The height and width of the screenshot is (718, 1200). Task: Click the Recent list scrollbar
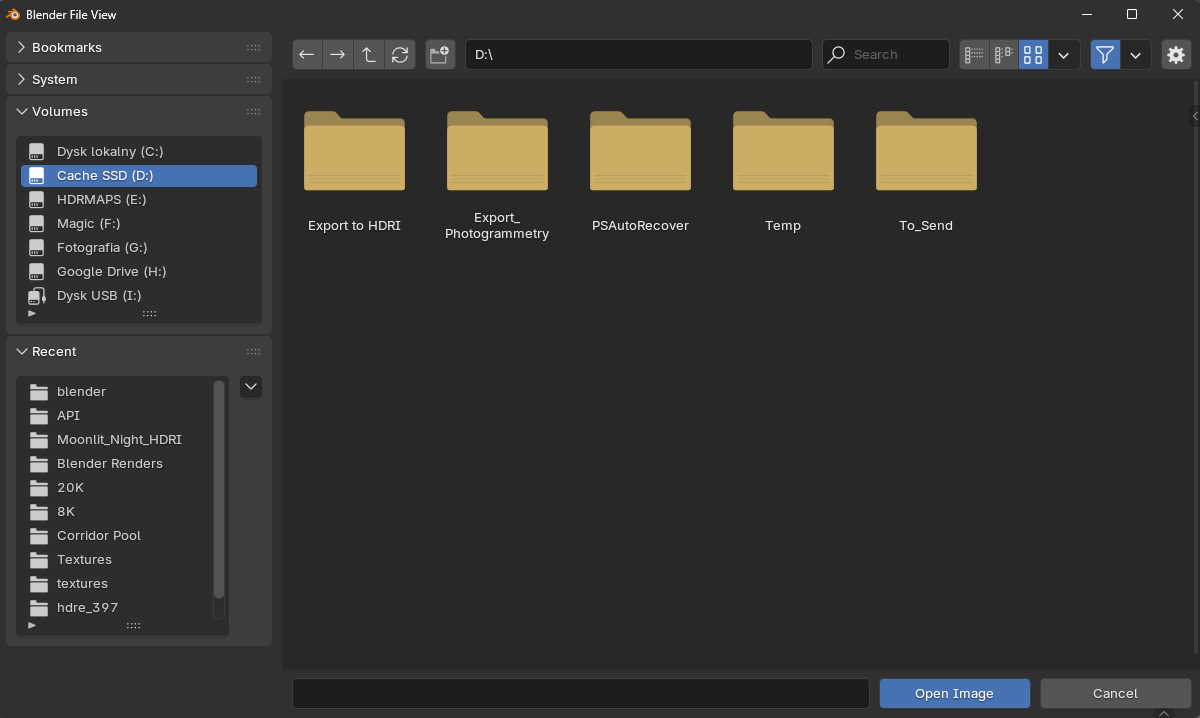[219, 489]
